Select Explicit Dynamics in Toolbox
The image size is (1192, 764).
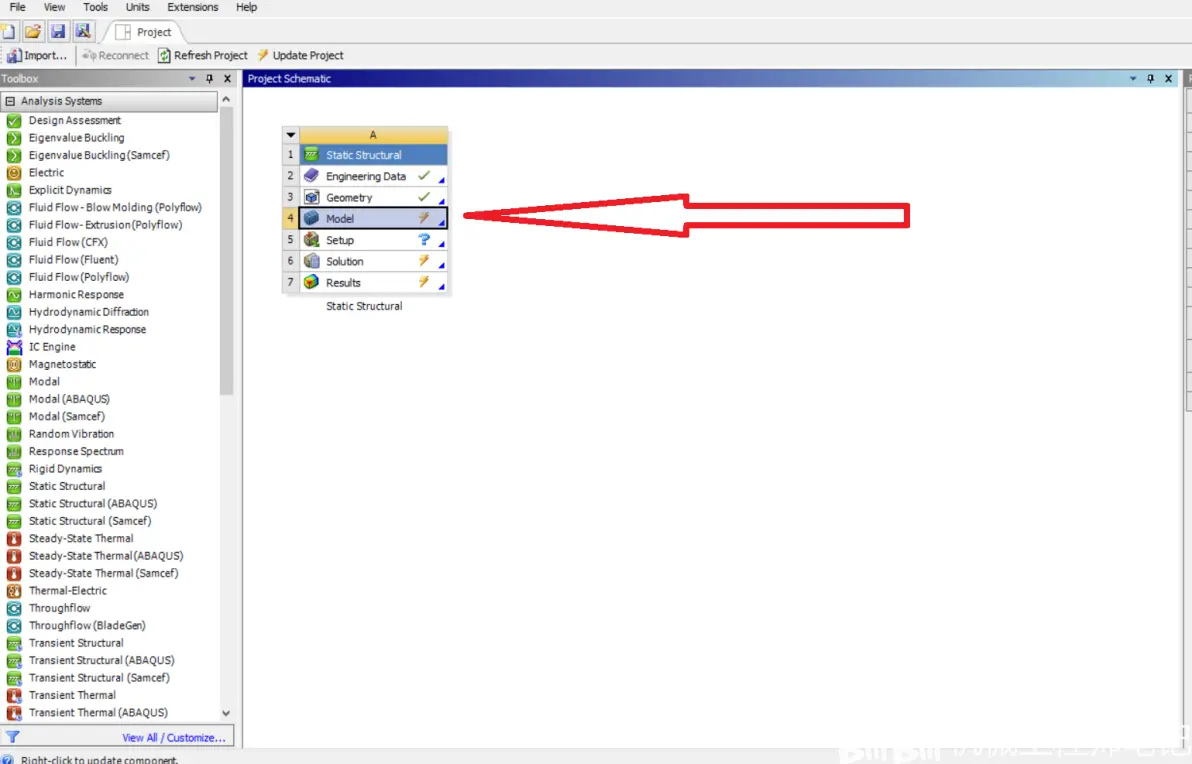tap(70, 190)
